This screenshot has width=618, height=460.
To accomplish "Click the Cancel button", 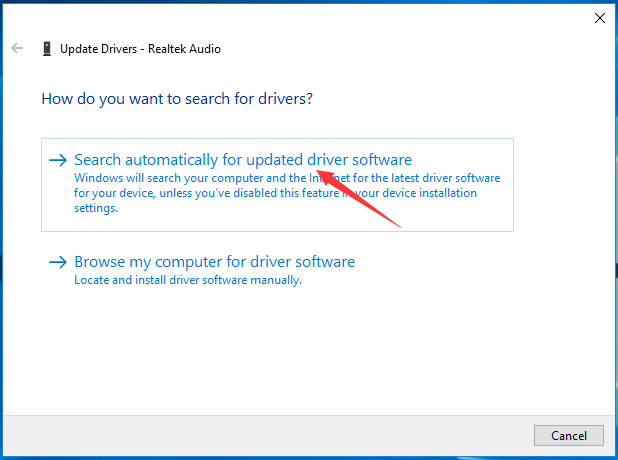I will pyautogui.click(x=569, y=436).
